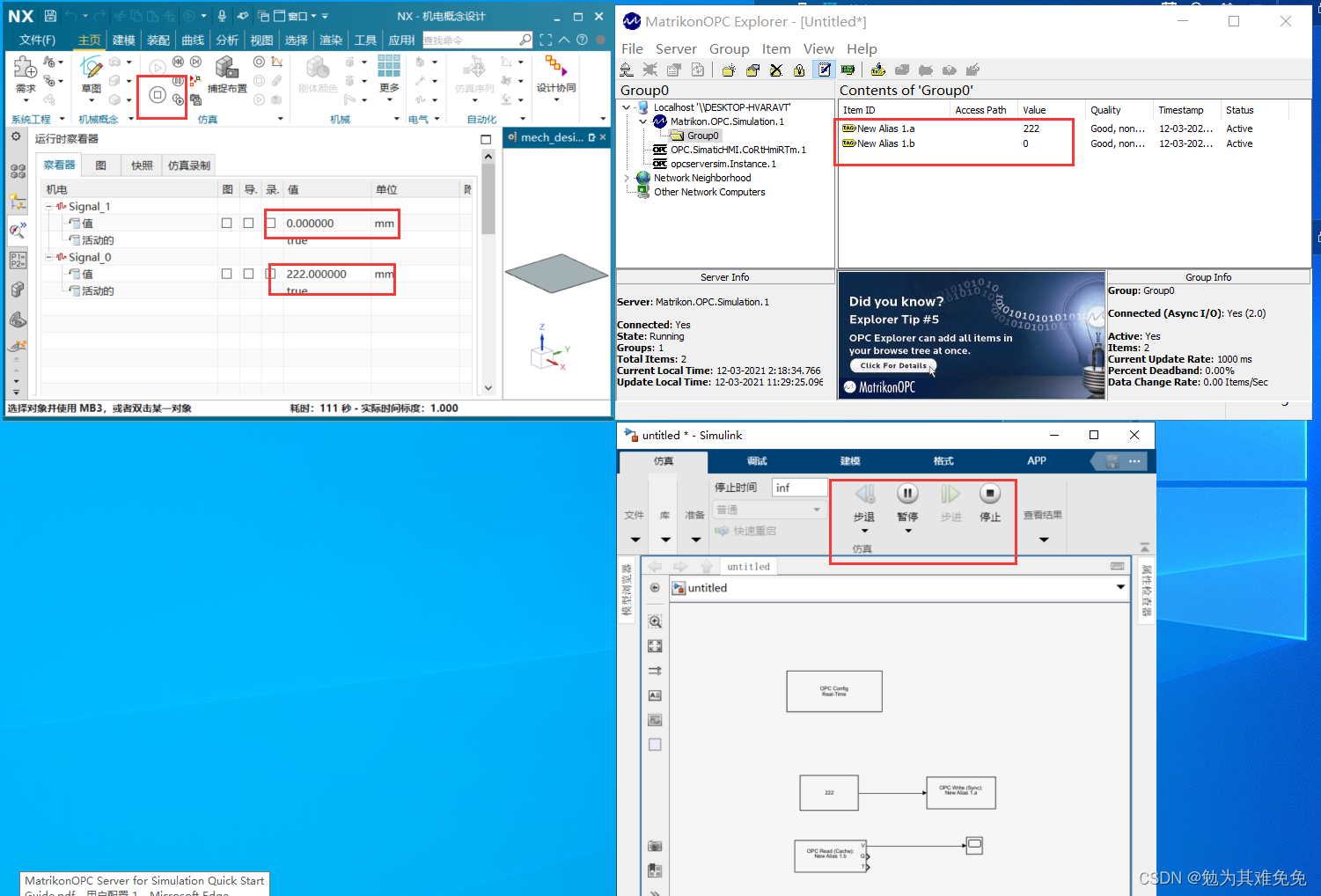Image resolution: width=1321 pixels, height=896 pixels.
Task: Click the NX runtime viewer vertical scrollbar thumb
Action: (x=488, y=199)
